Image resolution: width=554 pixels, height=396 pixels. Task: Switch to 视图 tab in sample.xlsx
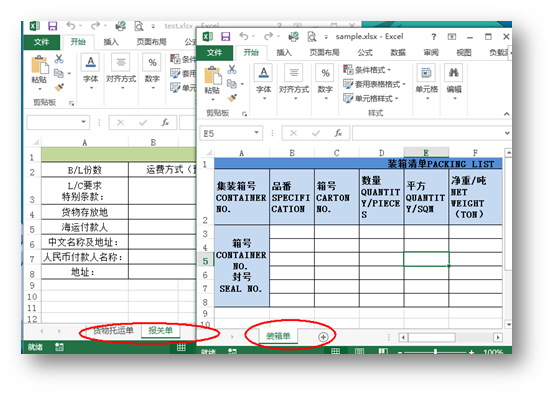click(x=464, y=53)
